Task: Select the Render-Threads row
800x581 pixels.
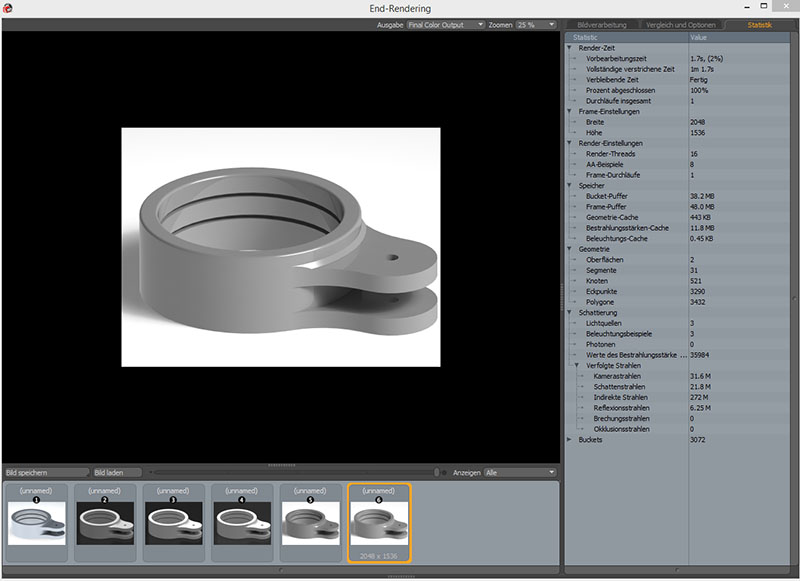Action: [678, 154]
